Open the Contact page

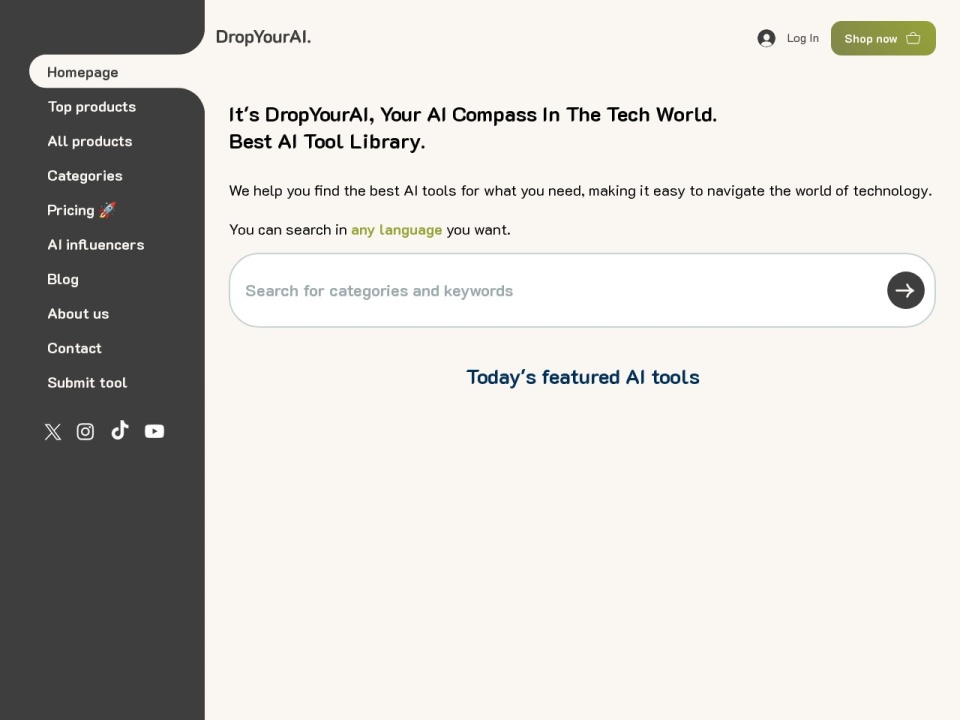coord(75,348)
